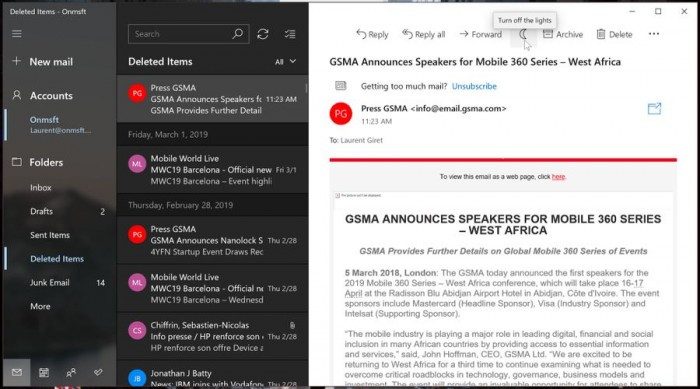This screenshot has height=389, width=700.
Task: Expand More folders list
Action: (x=40, y=306)
